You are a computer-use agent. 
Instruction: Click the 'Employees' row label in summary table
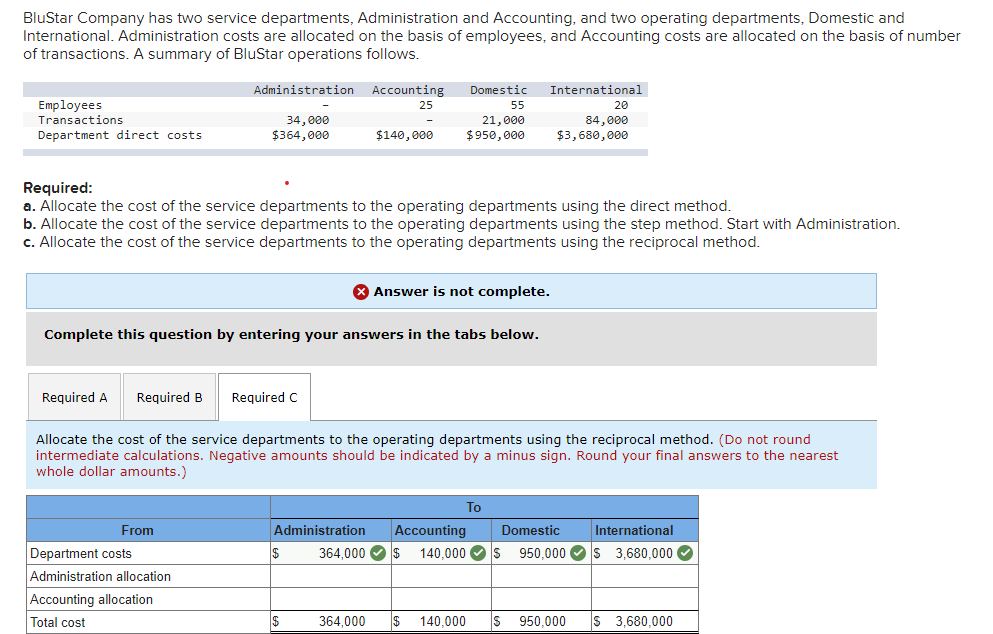(70, 105)
